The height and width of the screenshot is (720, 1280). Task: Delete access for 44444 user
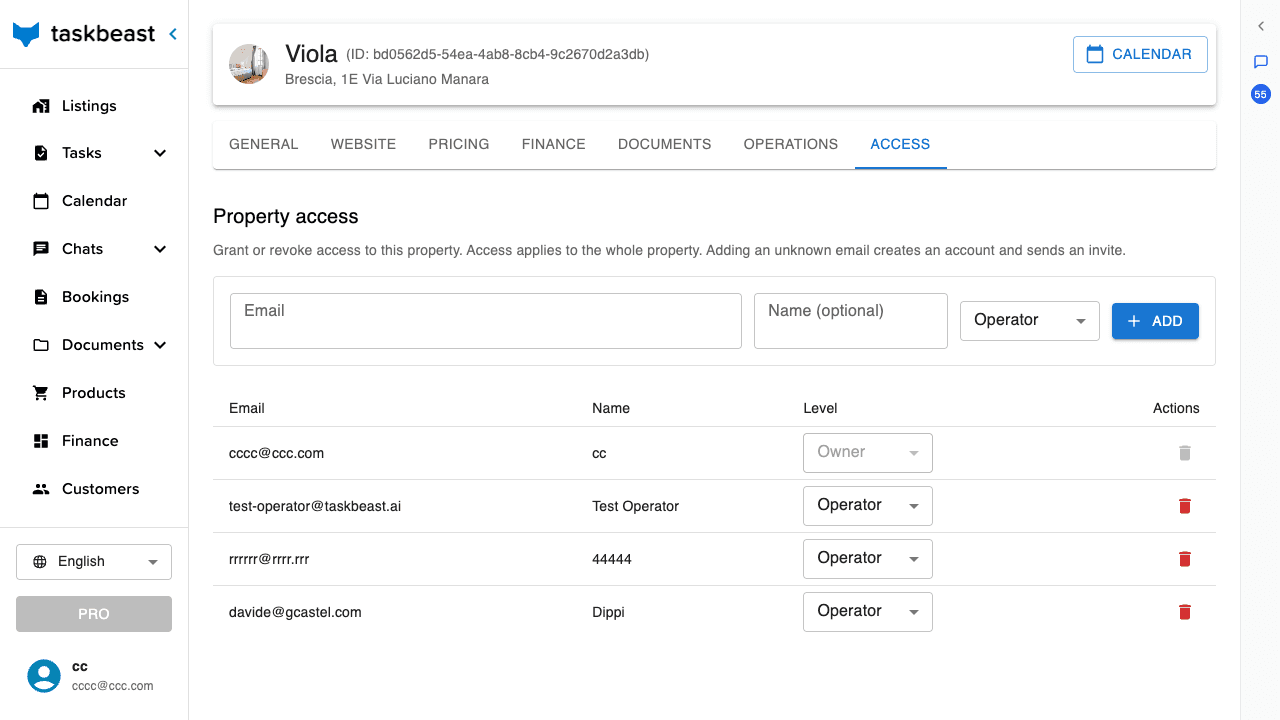point(1185,559)
